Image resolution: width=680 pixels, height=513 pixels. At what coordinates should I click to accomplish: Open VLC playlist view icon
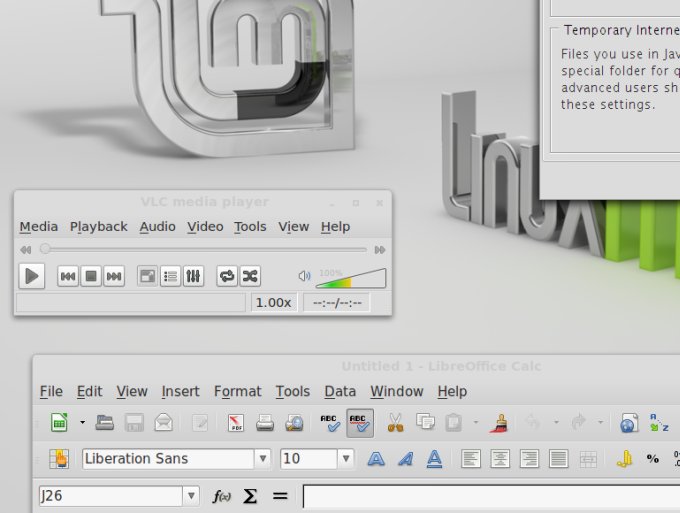click(x=171, y=276)
